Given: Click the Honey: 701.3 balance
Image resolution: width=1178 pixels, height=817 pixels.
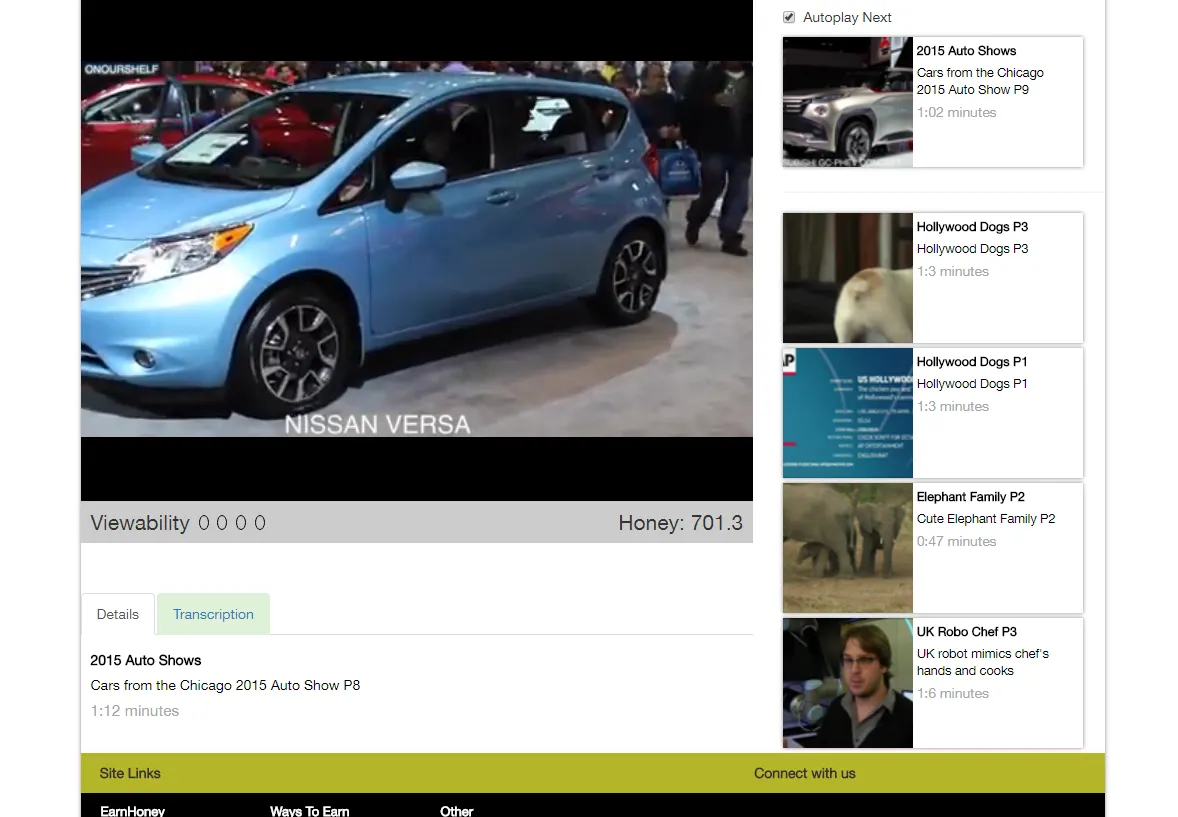Looking at the screenshot, I should tap(681, 522).
